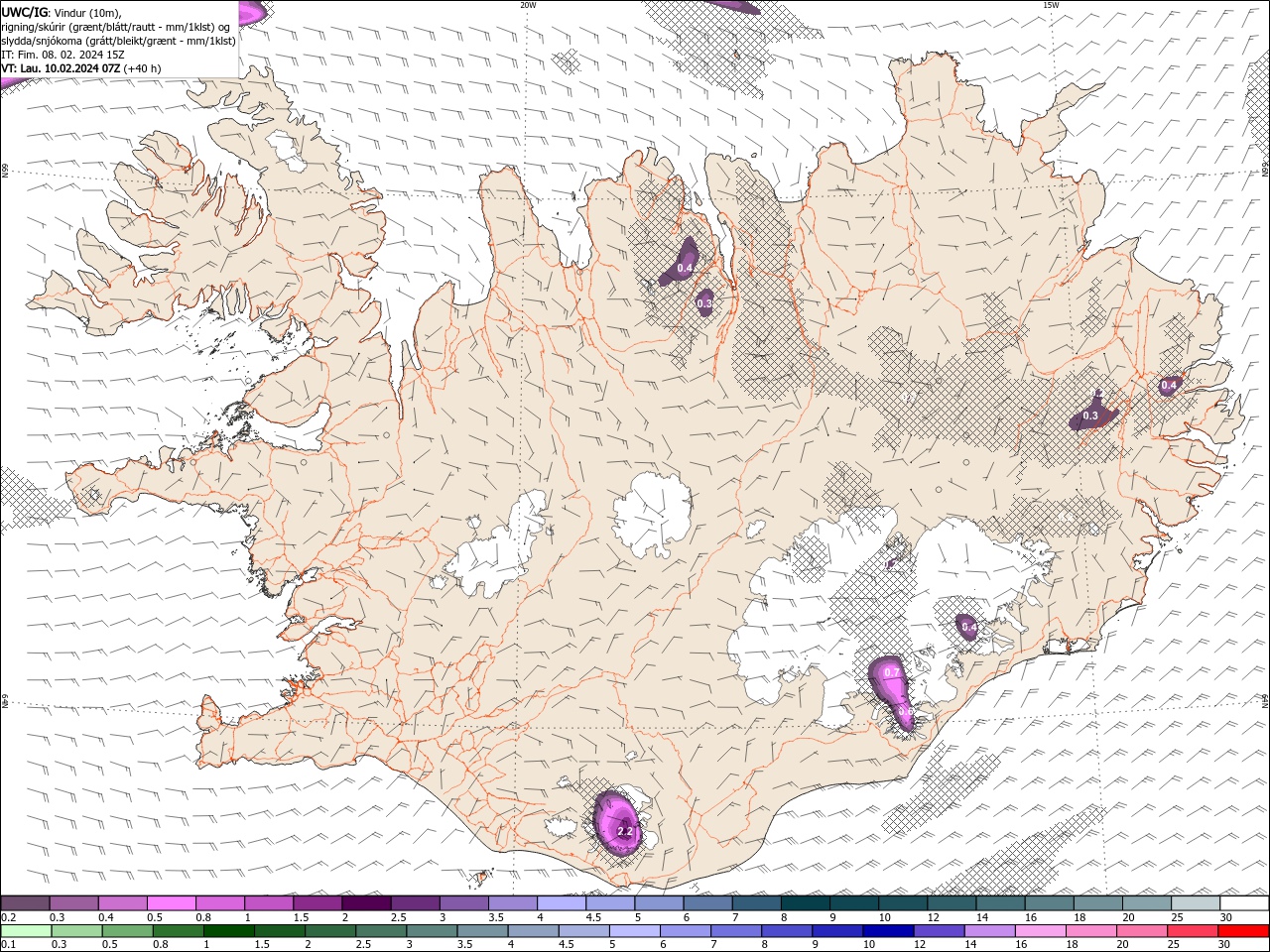Click the '25' label in the lower legend row
The height and width of the screenshot is (952, 1270).
pos(1174,945)
